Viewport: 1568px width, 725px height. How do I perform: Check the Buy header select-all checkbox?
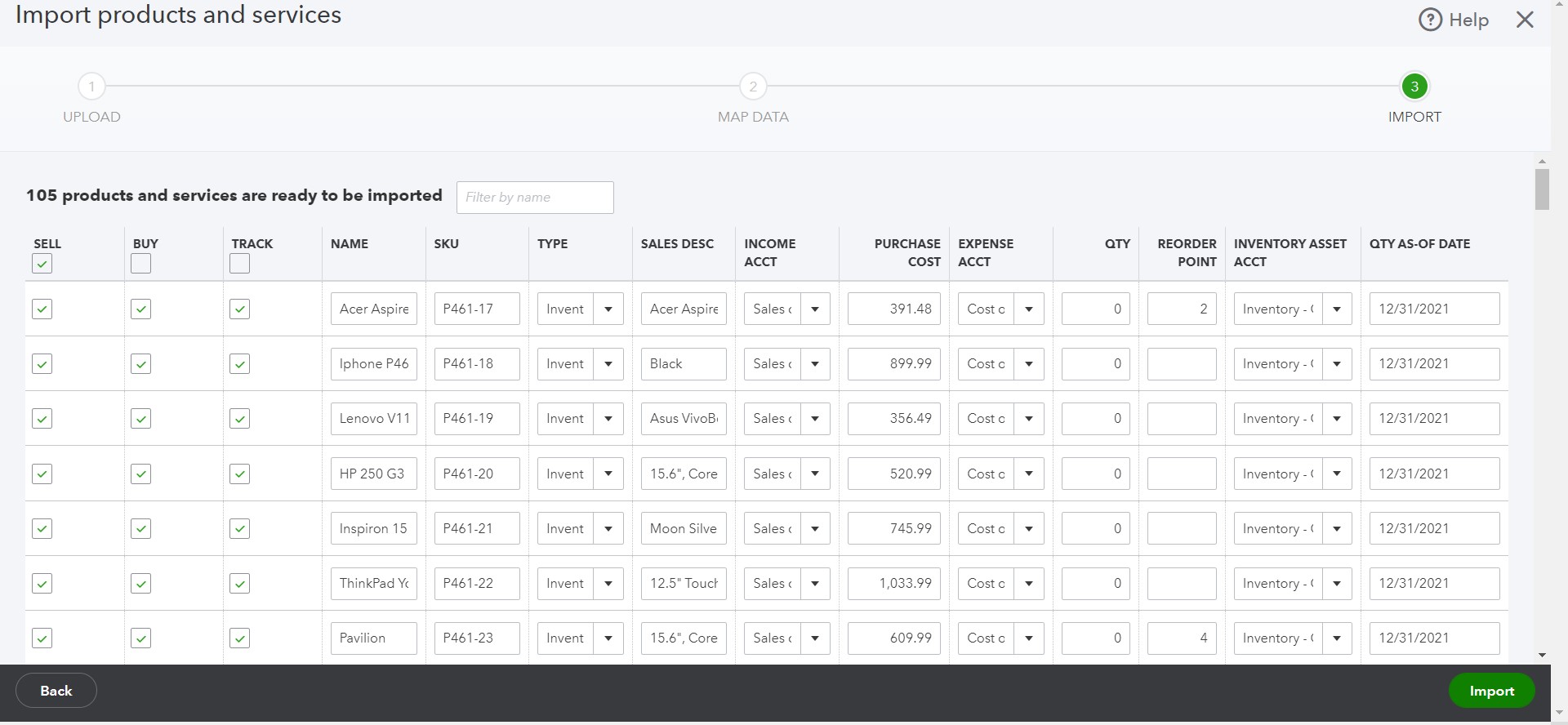pos(141,264)
